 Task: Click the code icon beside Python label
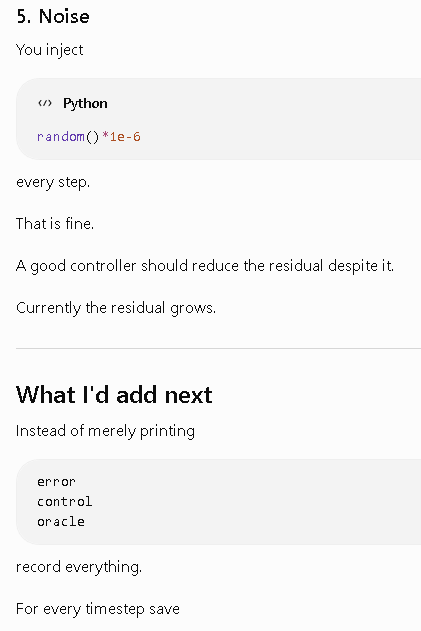pyautogui.click(x=45, y=103)
